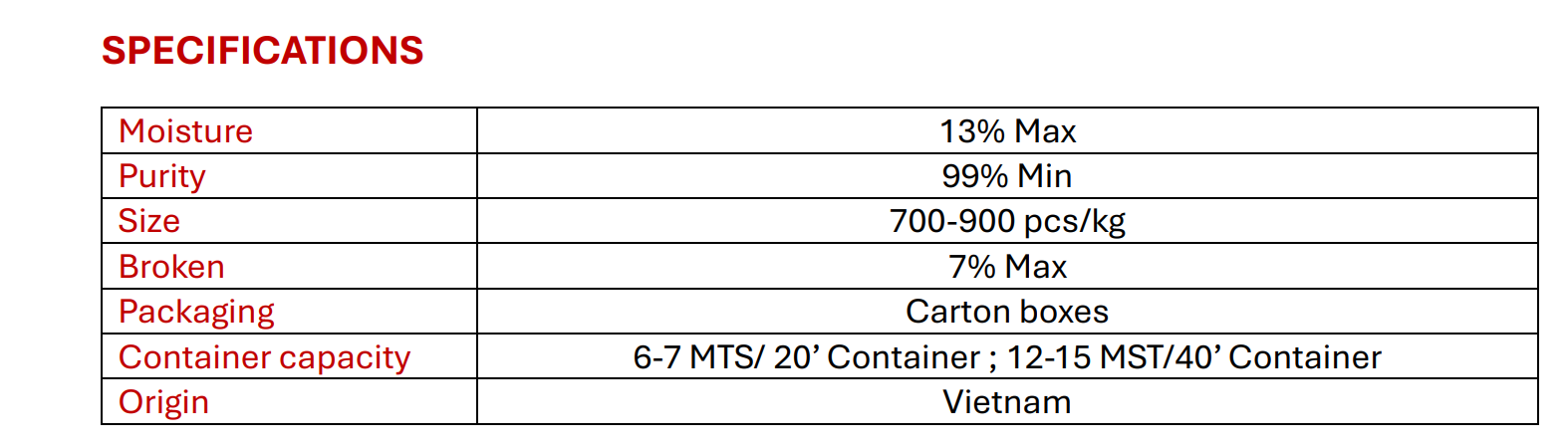Click the SPECIFICATIONS heading
This screenshot has height=448, width=1568.
[263, 51]
